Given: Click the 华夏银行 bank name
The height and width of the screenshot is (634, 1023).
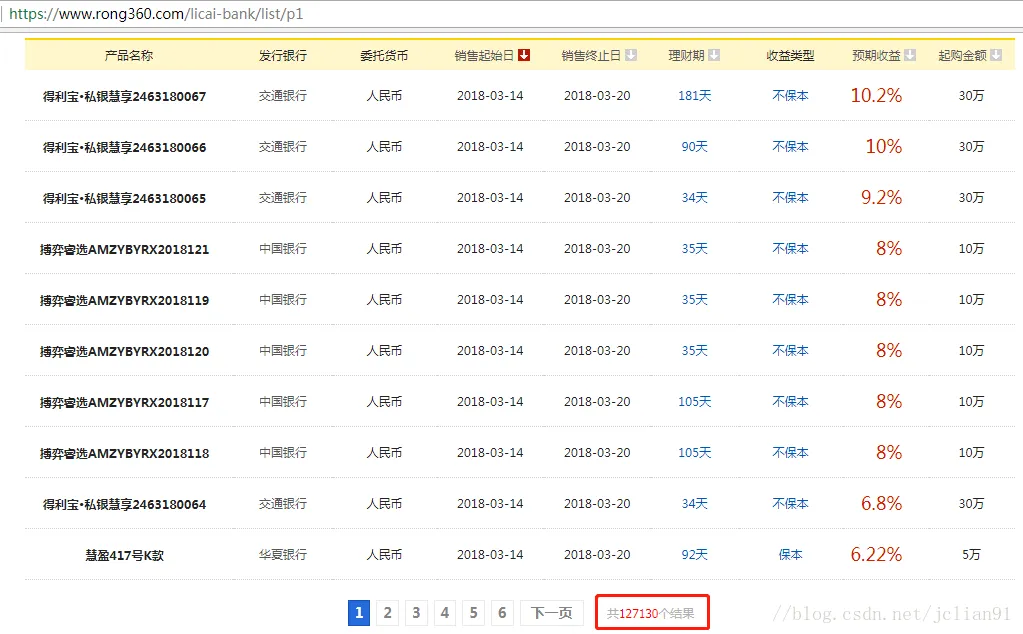Looking at the screenshot, I should 284,554.
